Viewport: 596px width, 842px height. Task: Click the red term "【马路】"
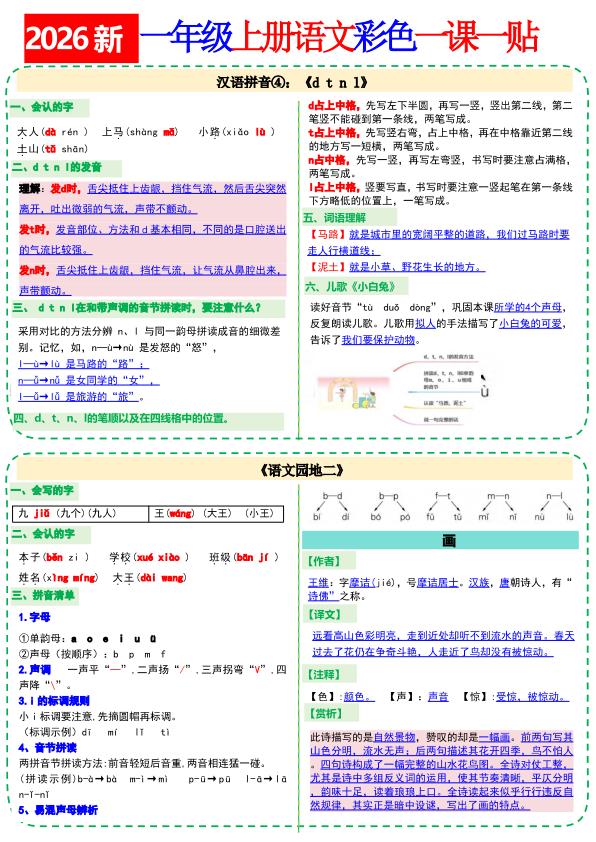coord(327,235)
